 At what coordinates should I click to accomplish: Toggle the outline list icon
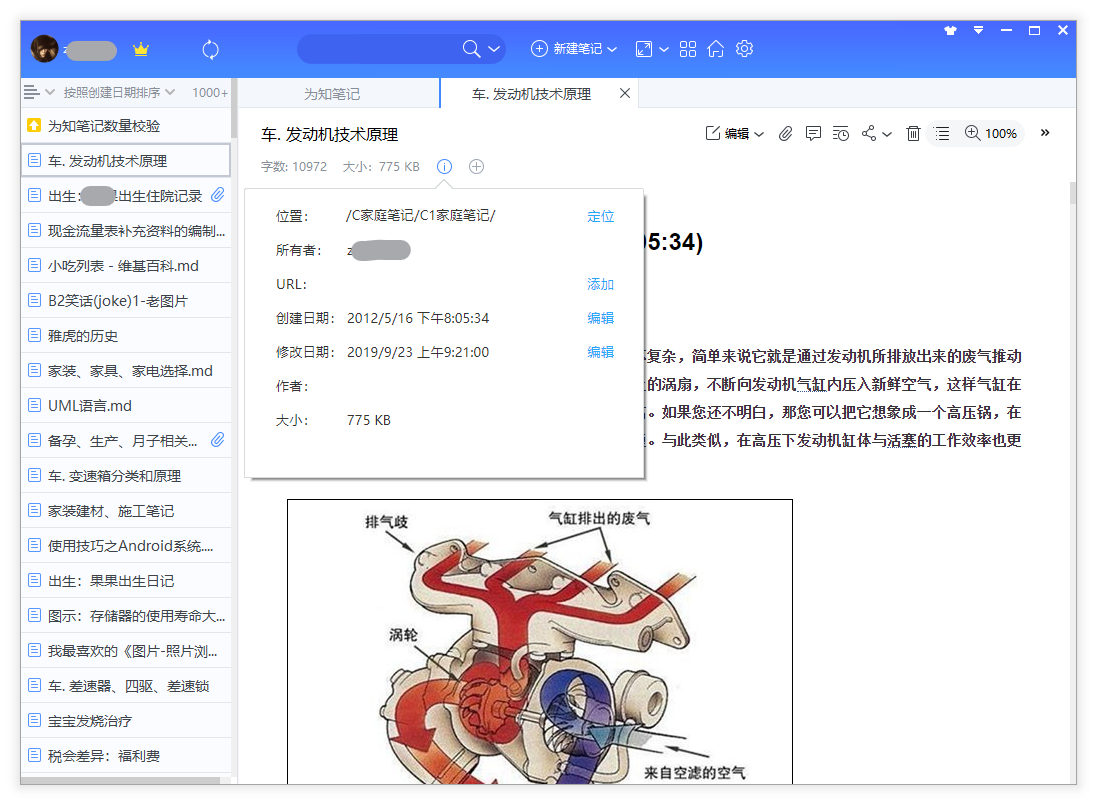(942, 134)
